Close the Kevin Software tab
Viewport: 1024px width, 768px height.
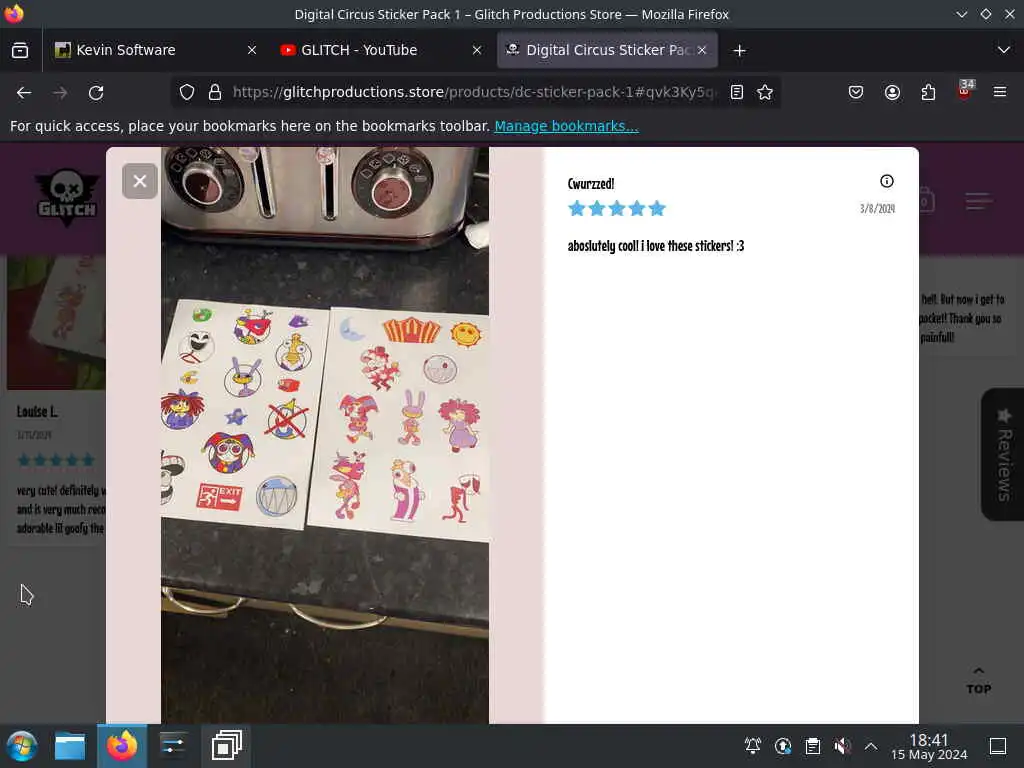pos(251,50)
